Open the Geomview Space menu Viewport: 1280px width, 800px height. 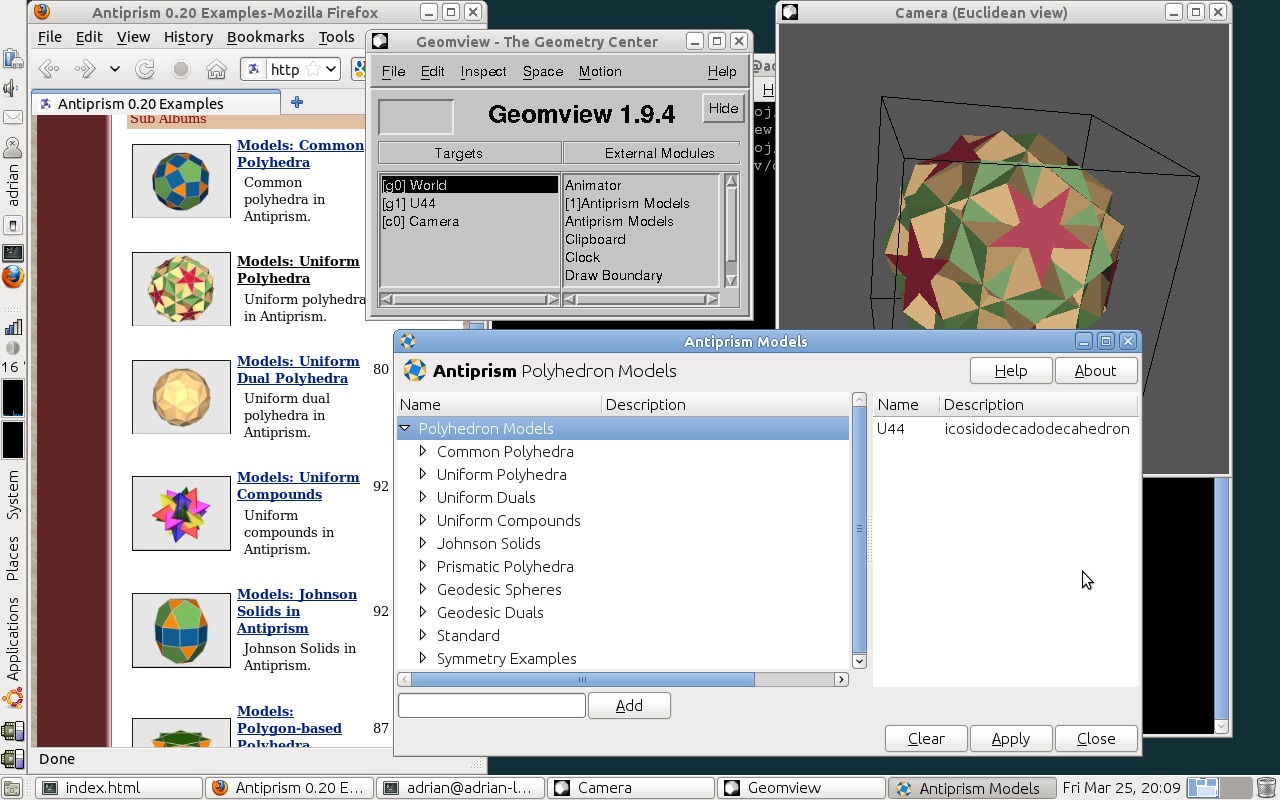543,71
